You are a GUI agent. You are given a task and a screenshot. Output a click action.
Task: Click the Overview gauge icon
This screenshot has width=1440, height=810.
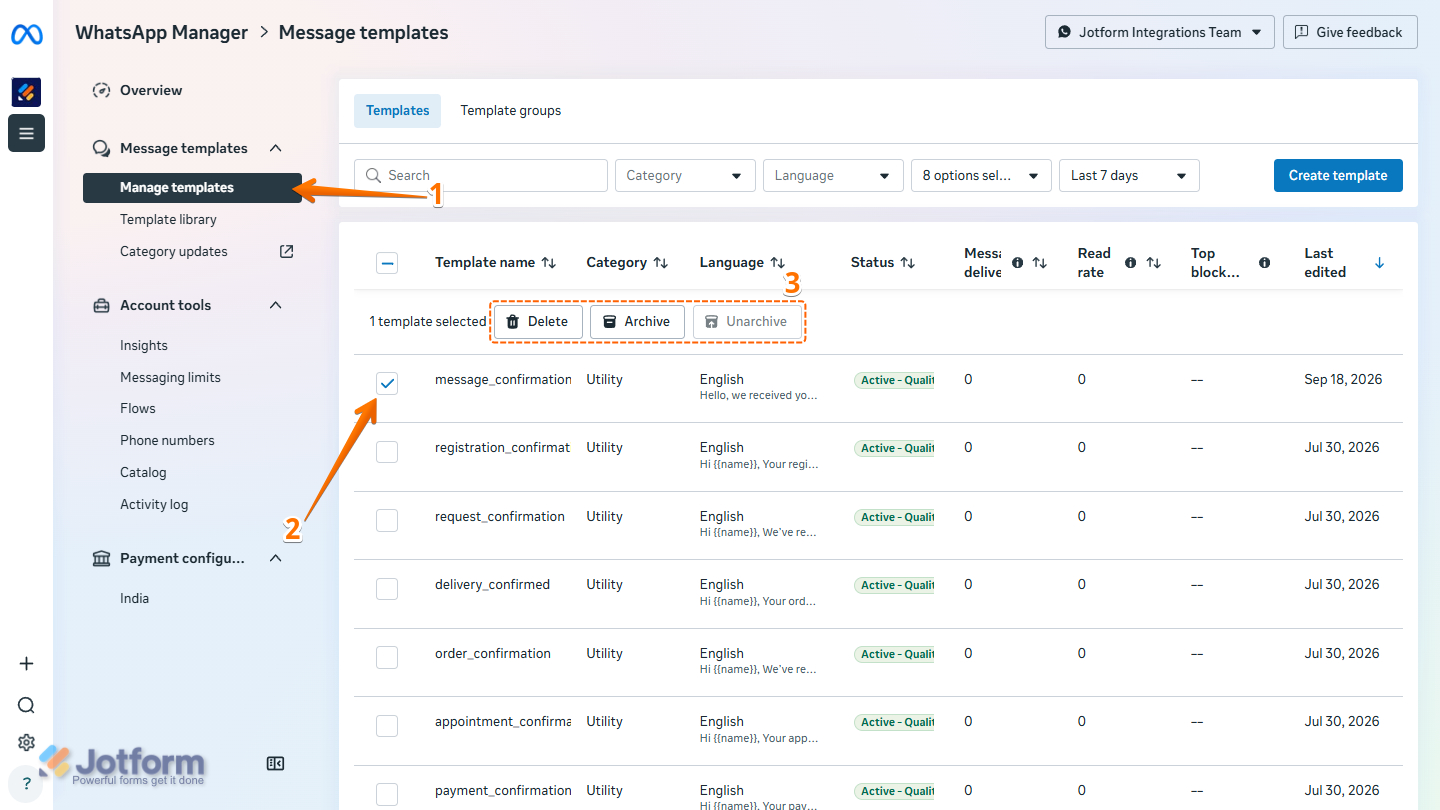point(101,90)
